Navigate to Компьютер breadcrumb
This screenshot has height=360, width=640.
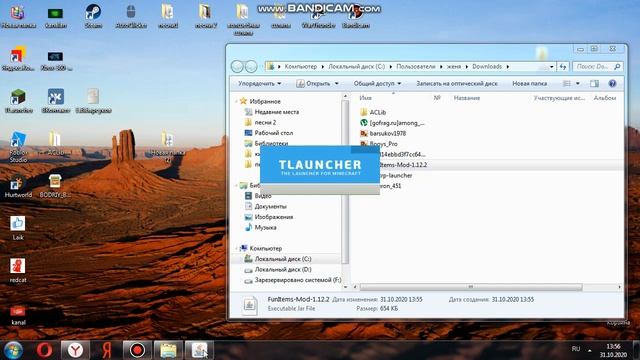pos(301,67)
